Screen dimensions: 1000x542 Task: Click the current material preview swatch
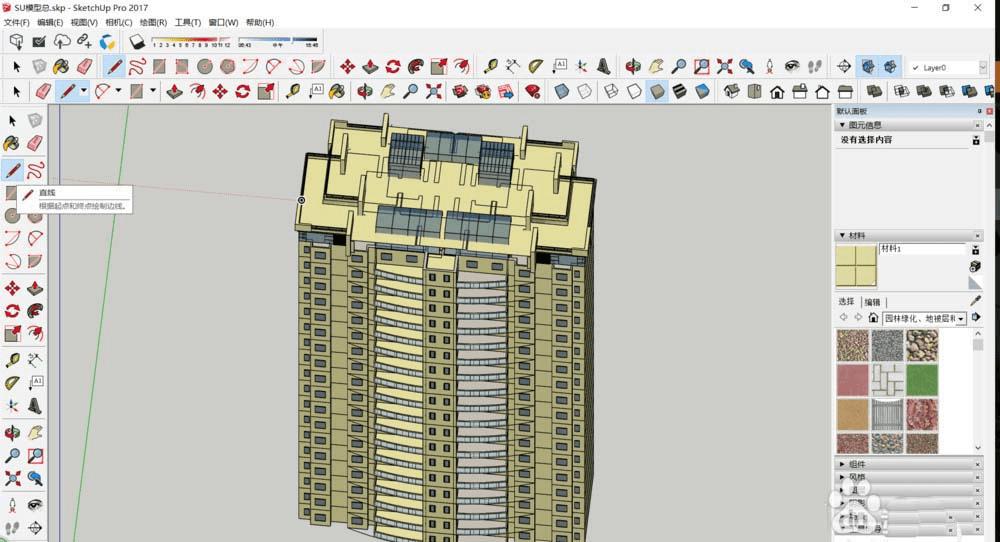[856, 266]
